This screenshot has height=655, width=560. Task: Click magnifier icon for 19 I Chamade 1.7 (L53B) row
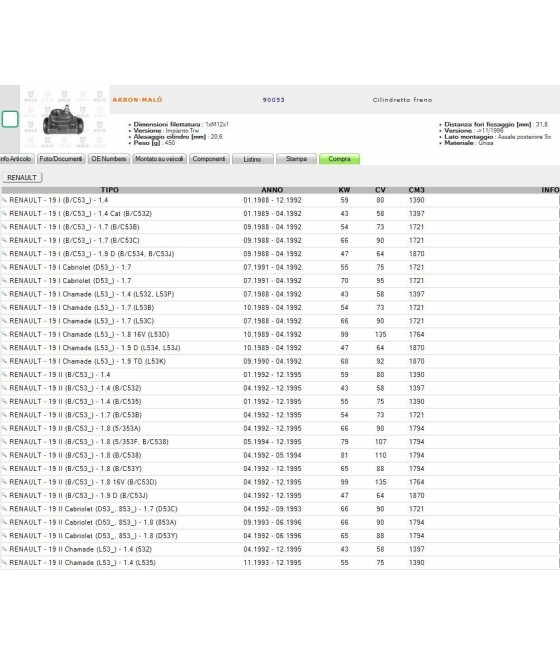point(4,307)
